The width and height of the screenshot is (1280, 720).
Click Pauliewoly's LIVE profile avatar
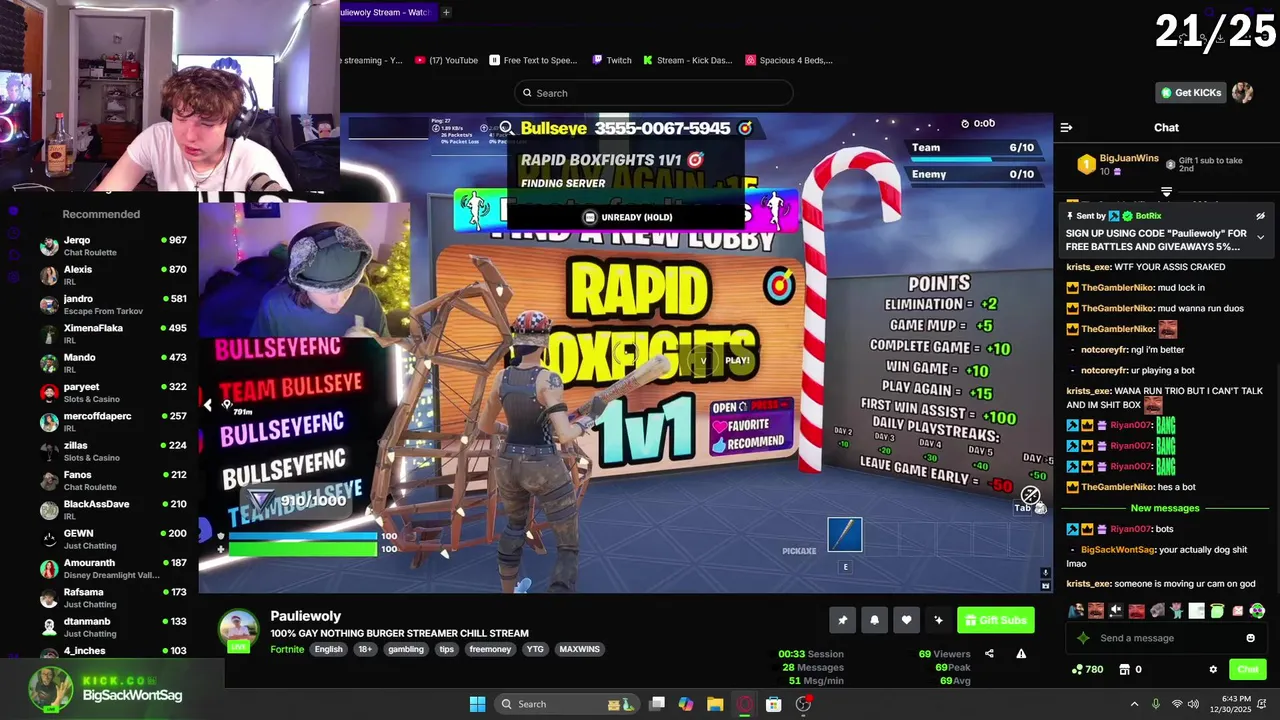point(238,630)
